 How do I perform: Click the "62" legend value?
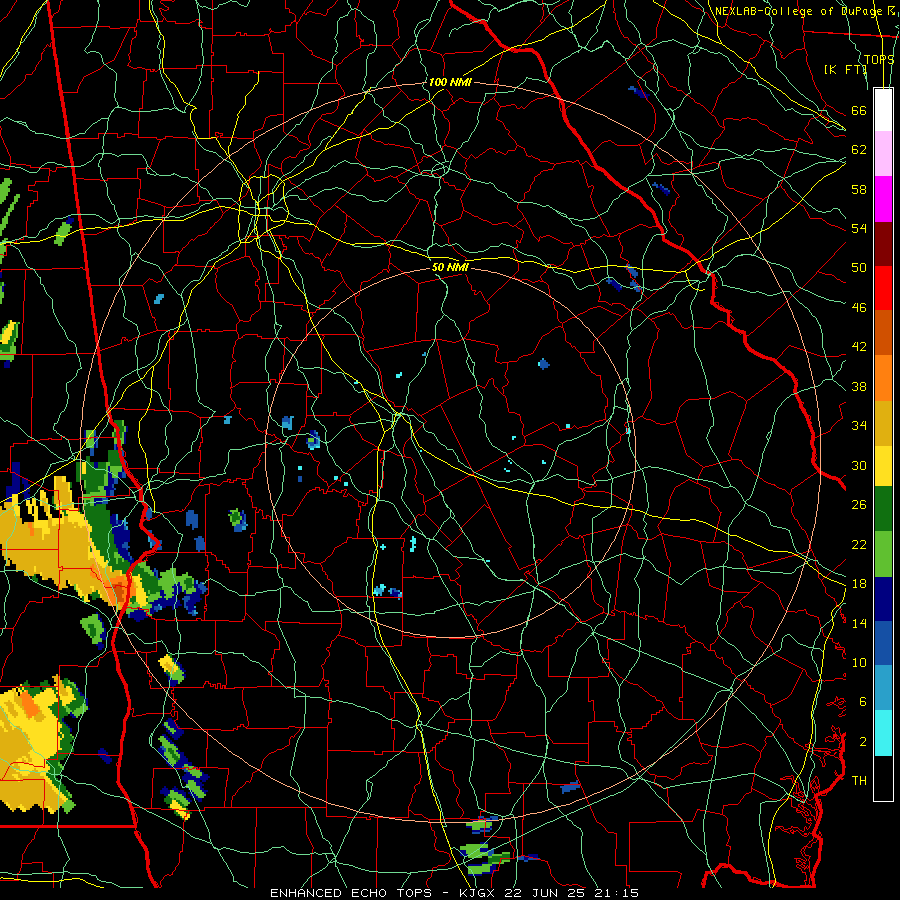tap(859, 150)
